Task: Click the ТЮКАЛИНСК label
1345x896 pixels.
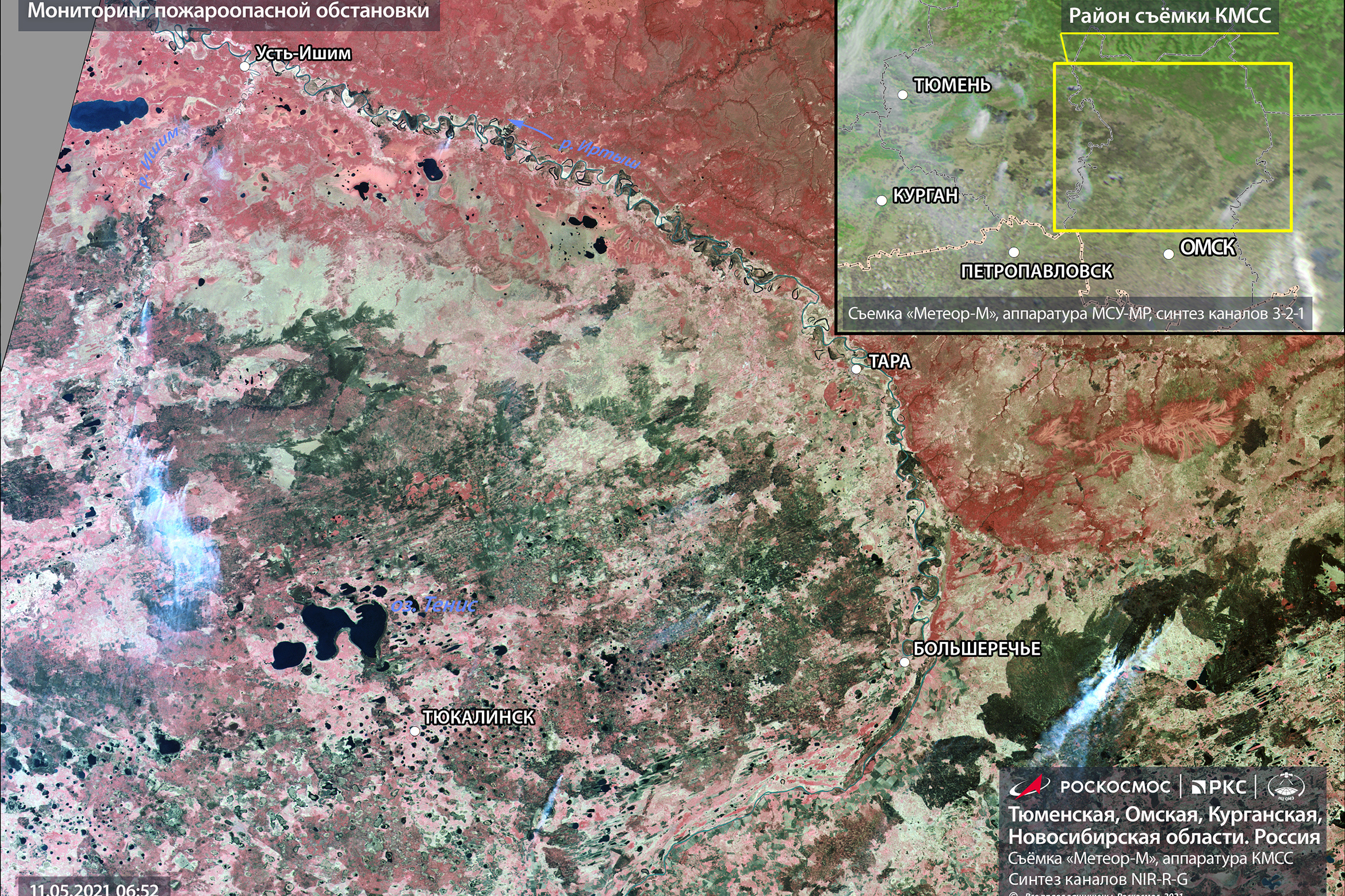Action: tap(479, 717)
